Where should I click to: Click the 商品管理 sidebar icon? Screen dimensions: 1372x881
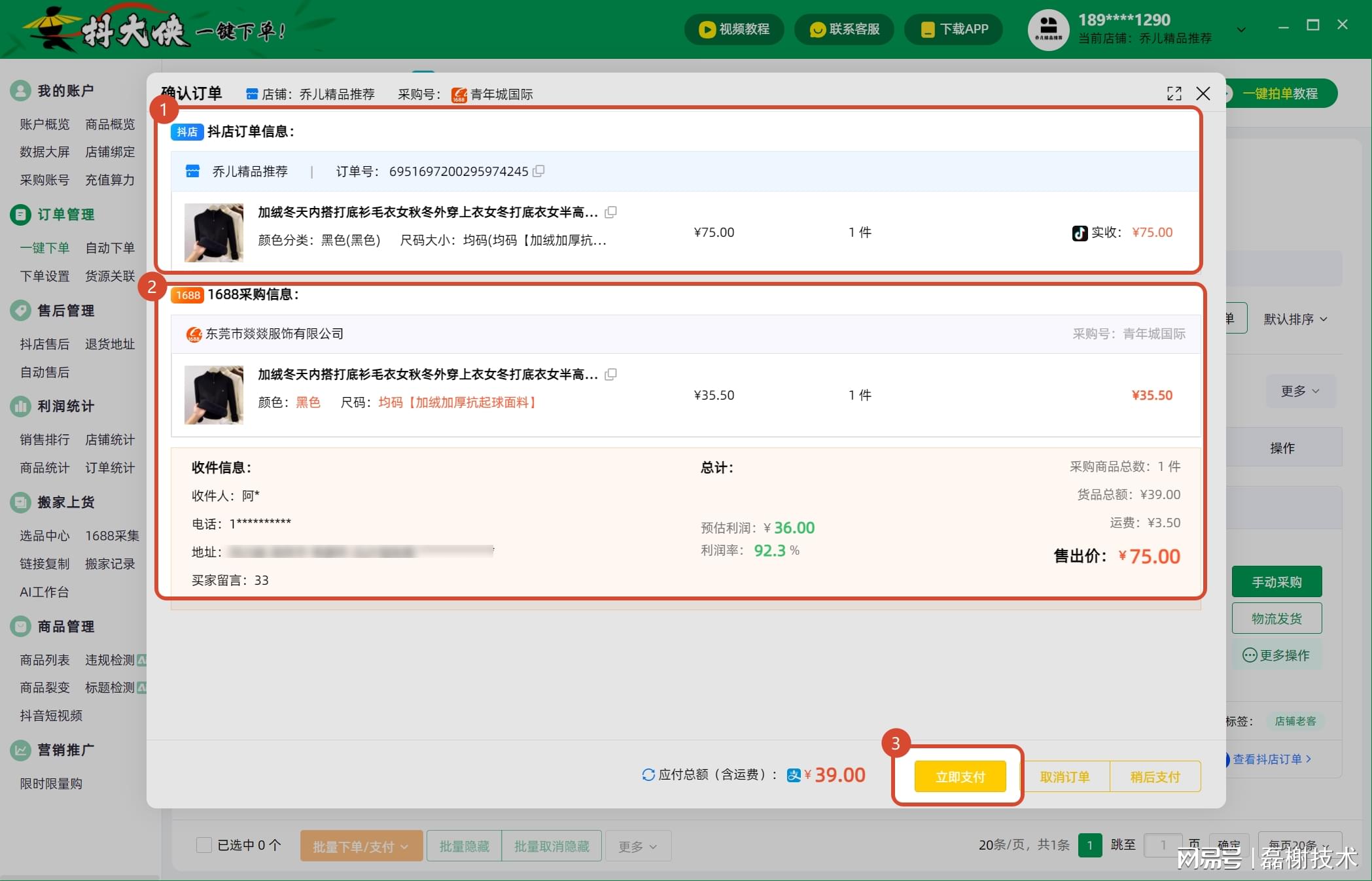click(20, 627)
